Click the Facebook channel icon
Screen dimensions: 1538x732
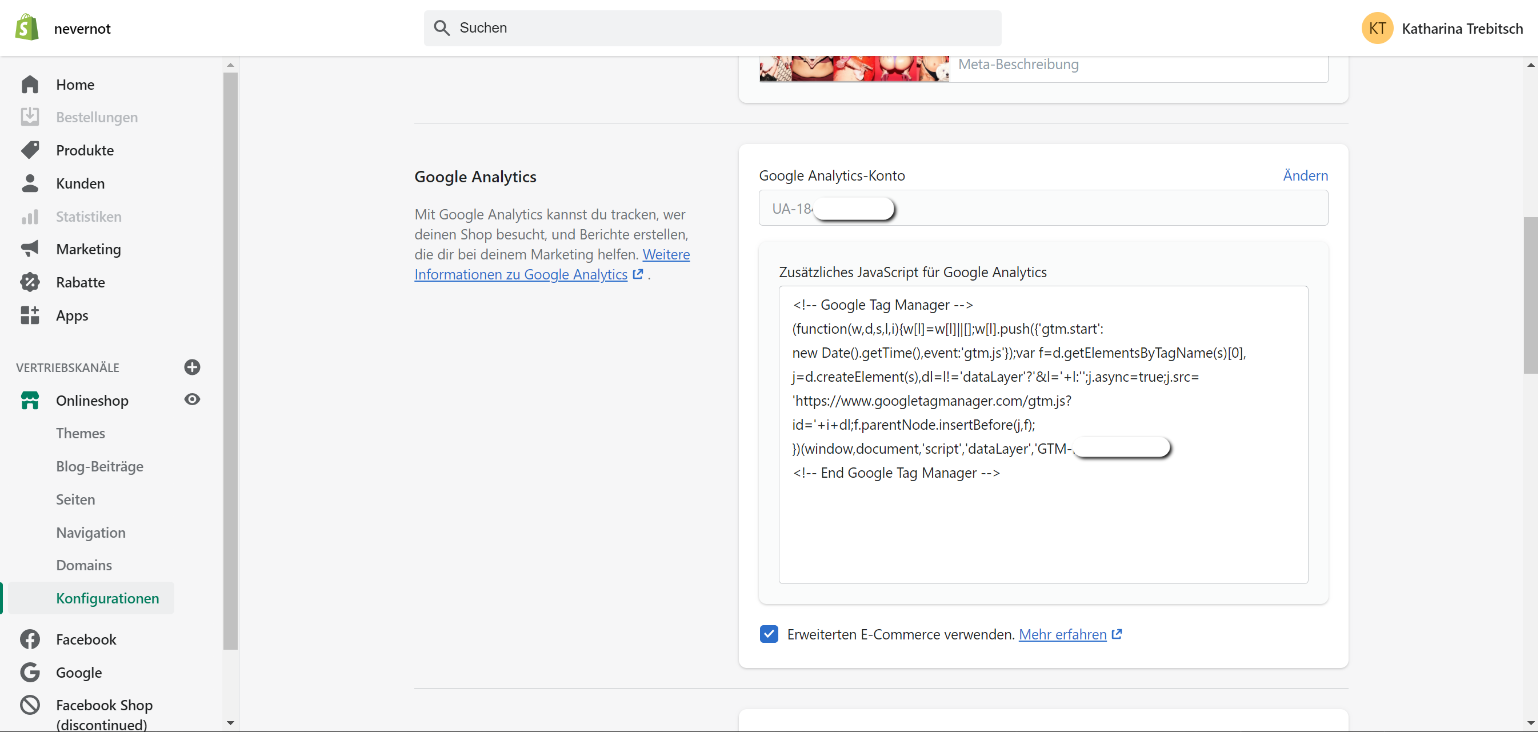pyautogui.click(x=30, y=640)
